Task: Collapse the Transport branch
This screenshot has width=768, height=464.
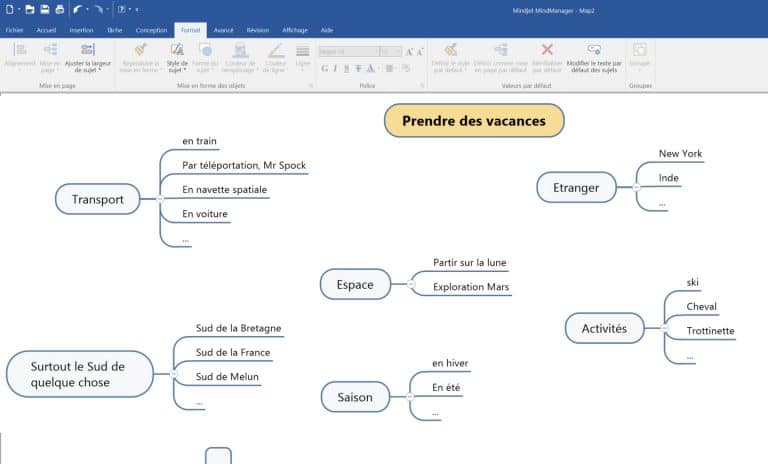Action: [x=157, y=200]
